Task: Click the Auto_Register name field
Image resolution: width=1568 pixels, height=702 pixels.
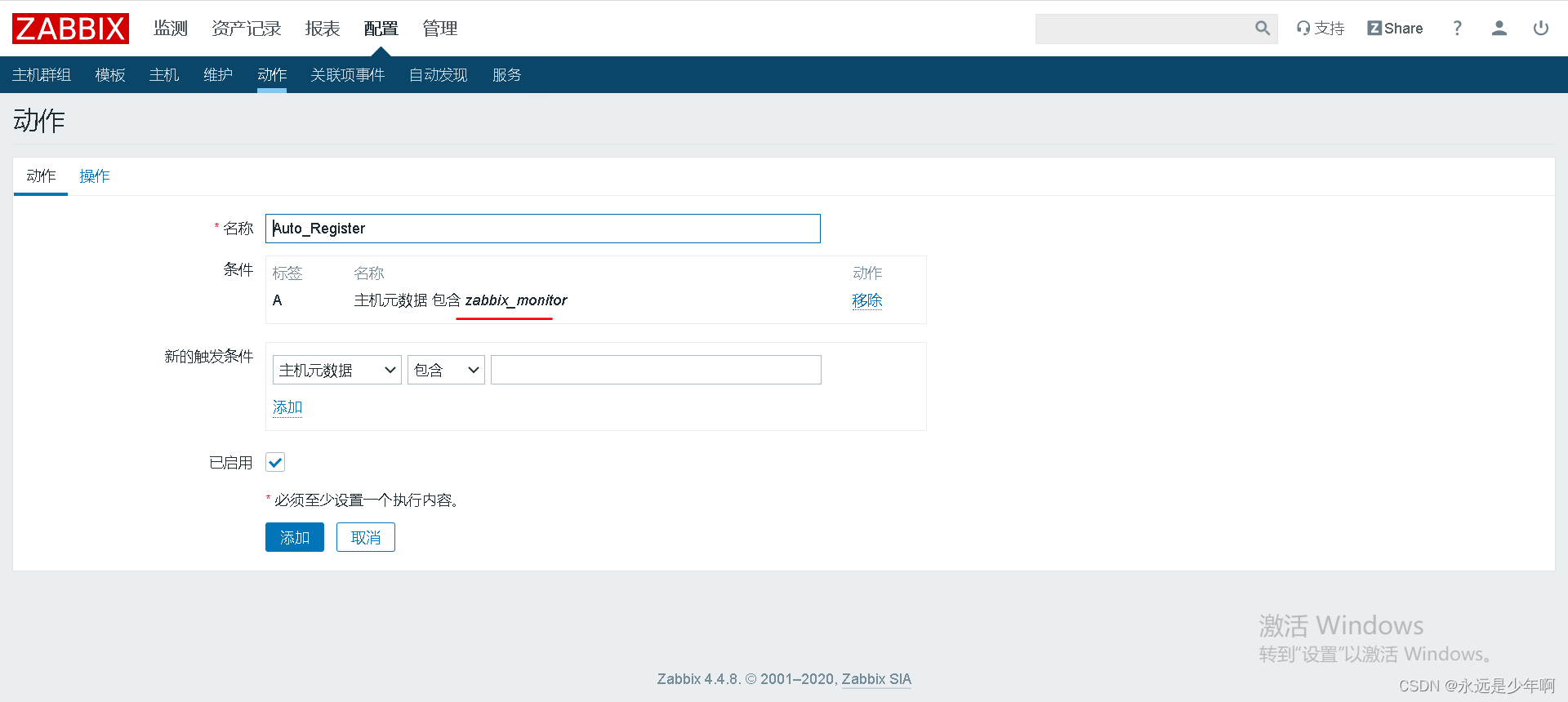Action: 543,229
